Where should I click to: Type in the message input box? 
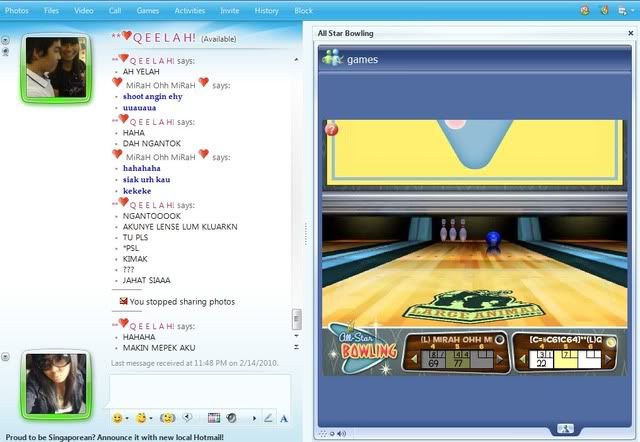click(200, 391)
